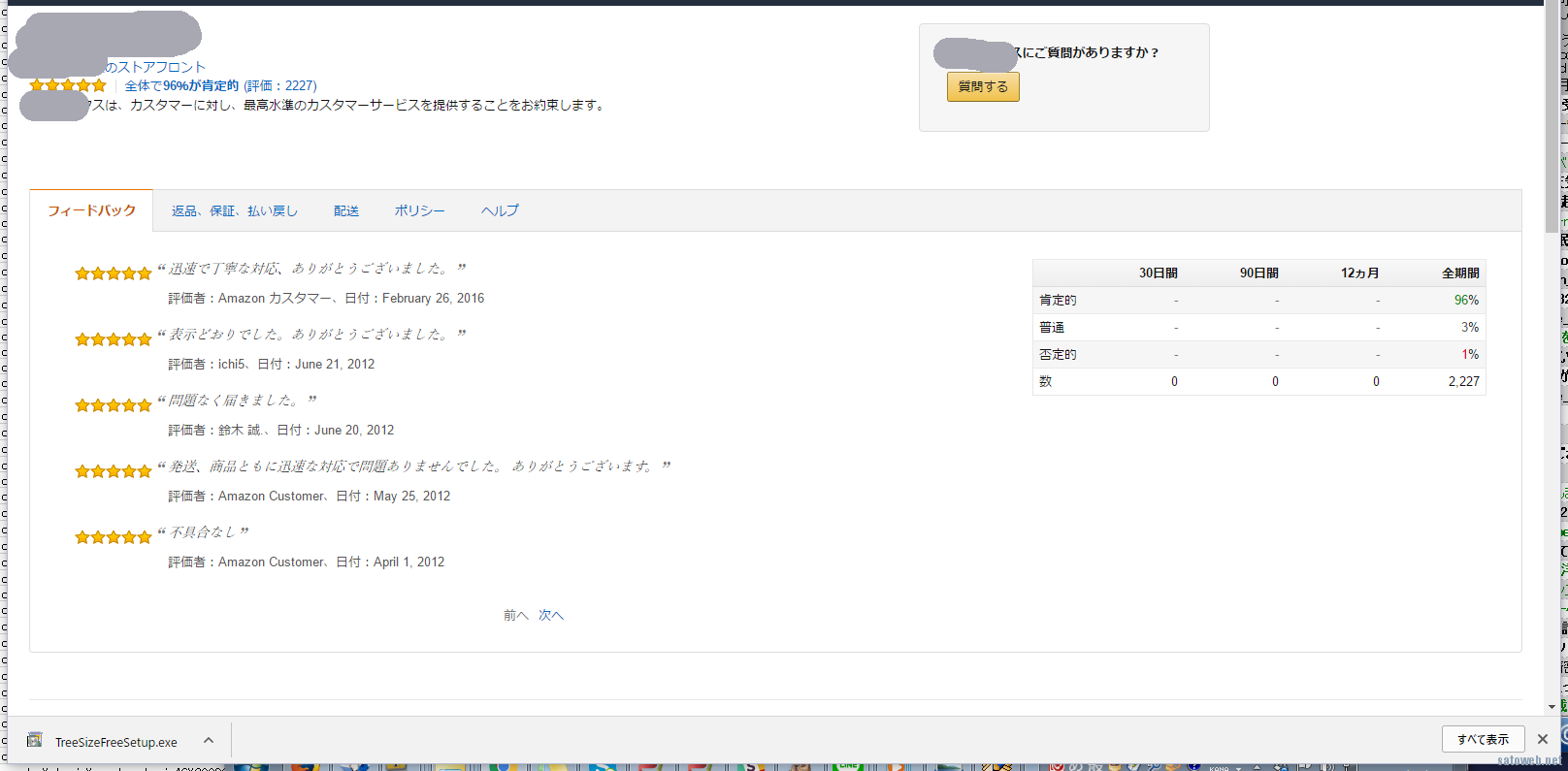The width and height of the screenshot is (1568, 771).
Task: Click the 90日間 column header
Action: [x=1258, y=273]
